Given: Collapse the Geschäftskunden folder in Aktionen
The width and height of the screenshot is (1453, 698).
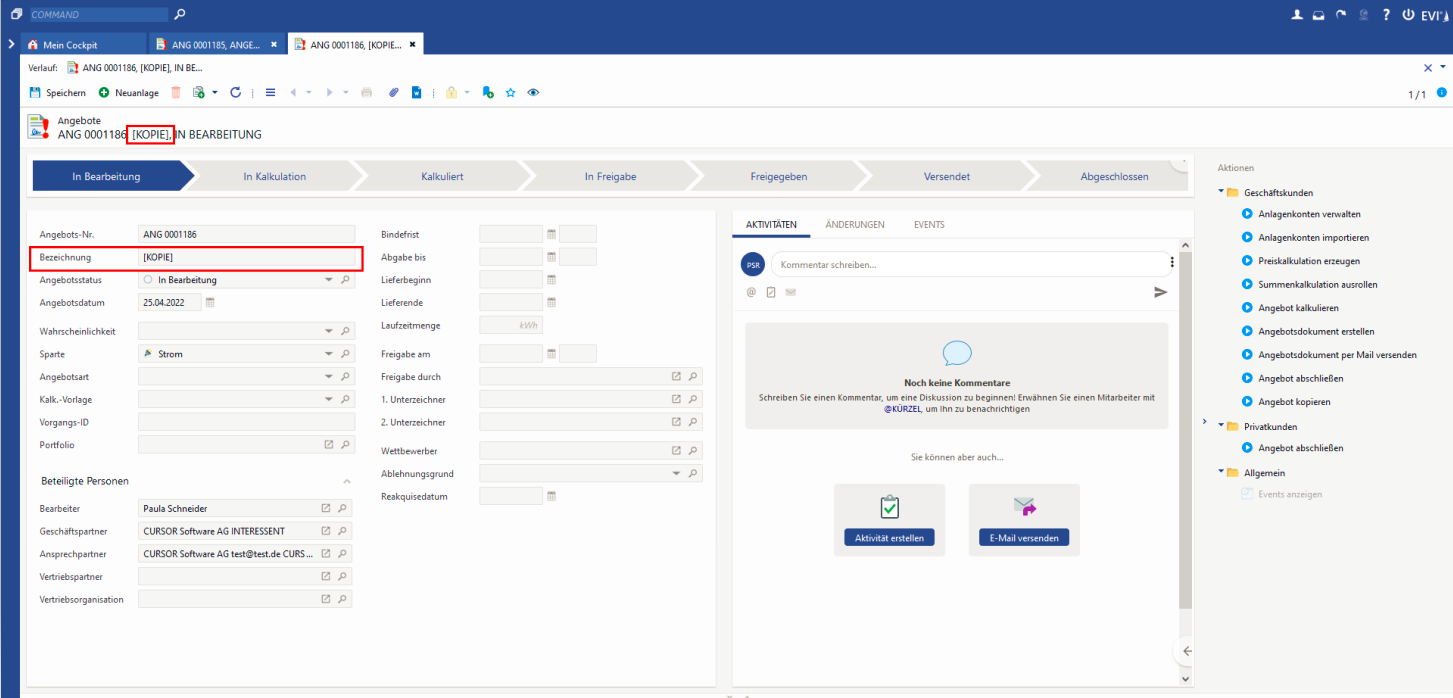Looking at the screenshot, I should (x=1220, y=192).
